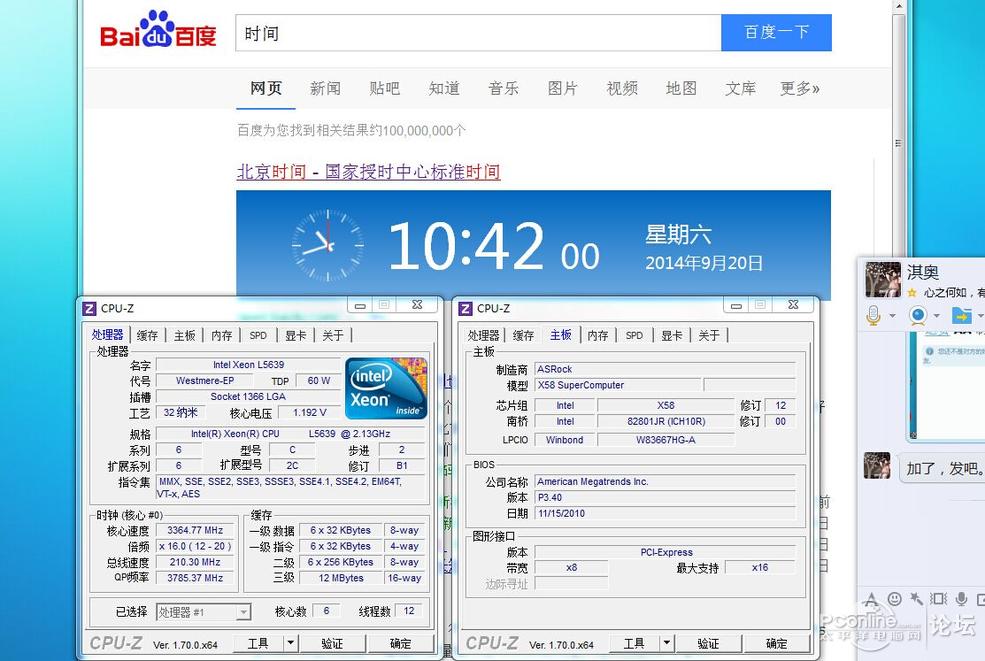The width and height of the screenshot is (985, 661).
Task: Click the ASRock manufacturer value
Action: coord(665,369)
